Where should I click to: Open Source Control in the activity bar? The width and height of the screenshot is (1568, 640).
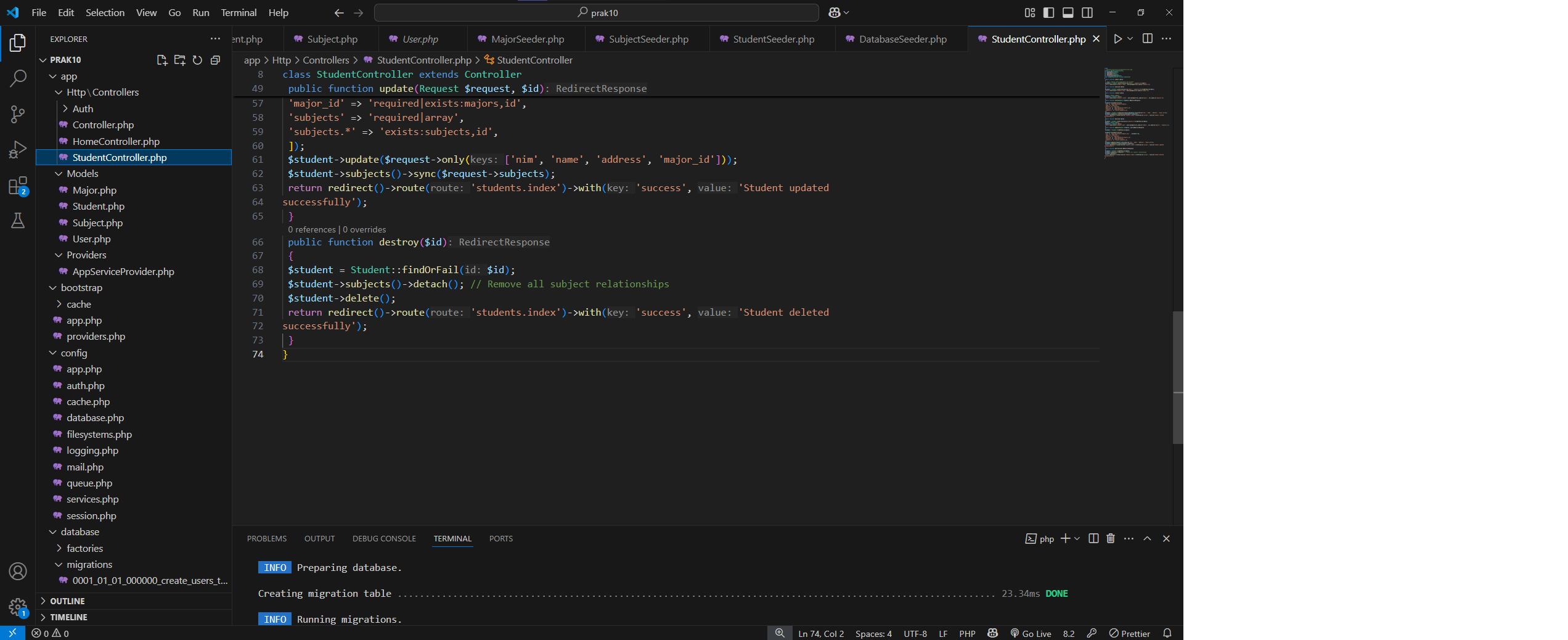[18, 114]
